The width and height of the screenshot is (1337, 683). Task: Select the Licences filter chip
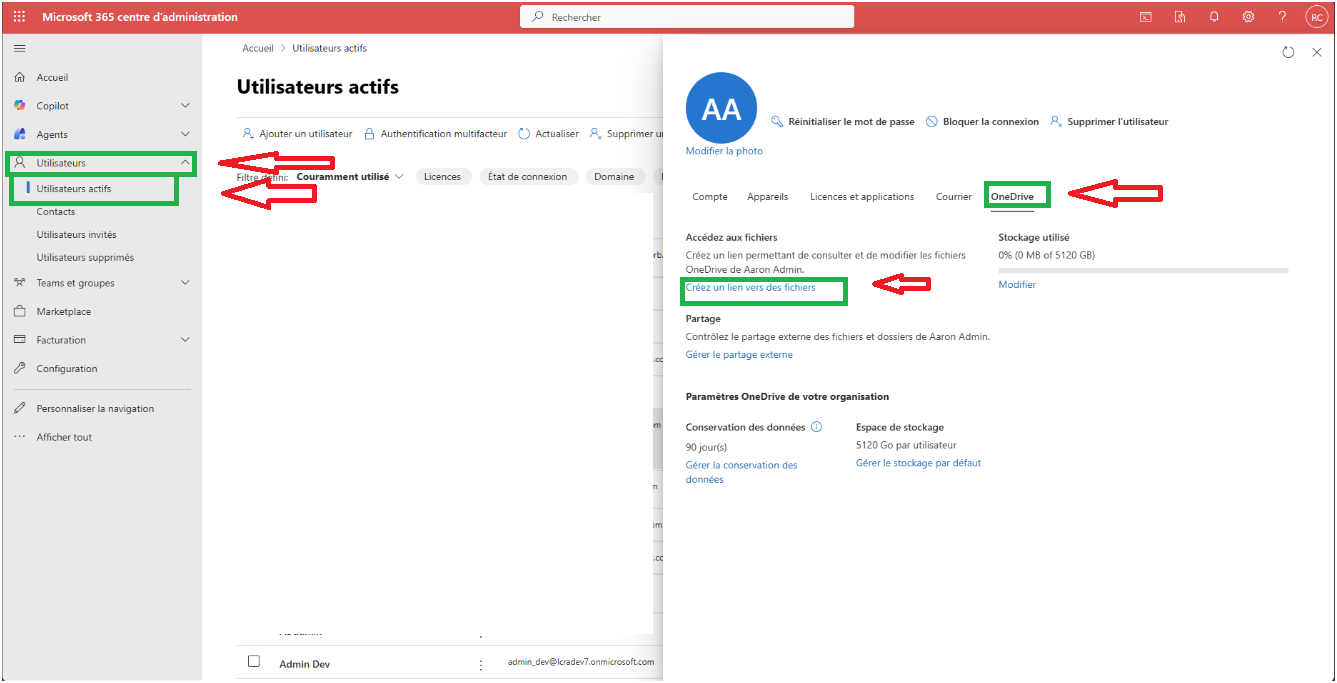click(x=442, y=176)
